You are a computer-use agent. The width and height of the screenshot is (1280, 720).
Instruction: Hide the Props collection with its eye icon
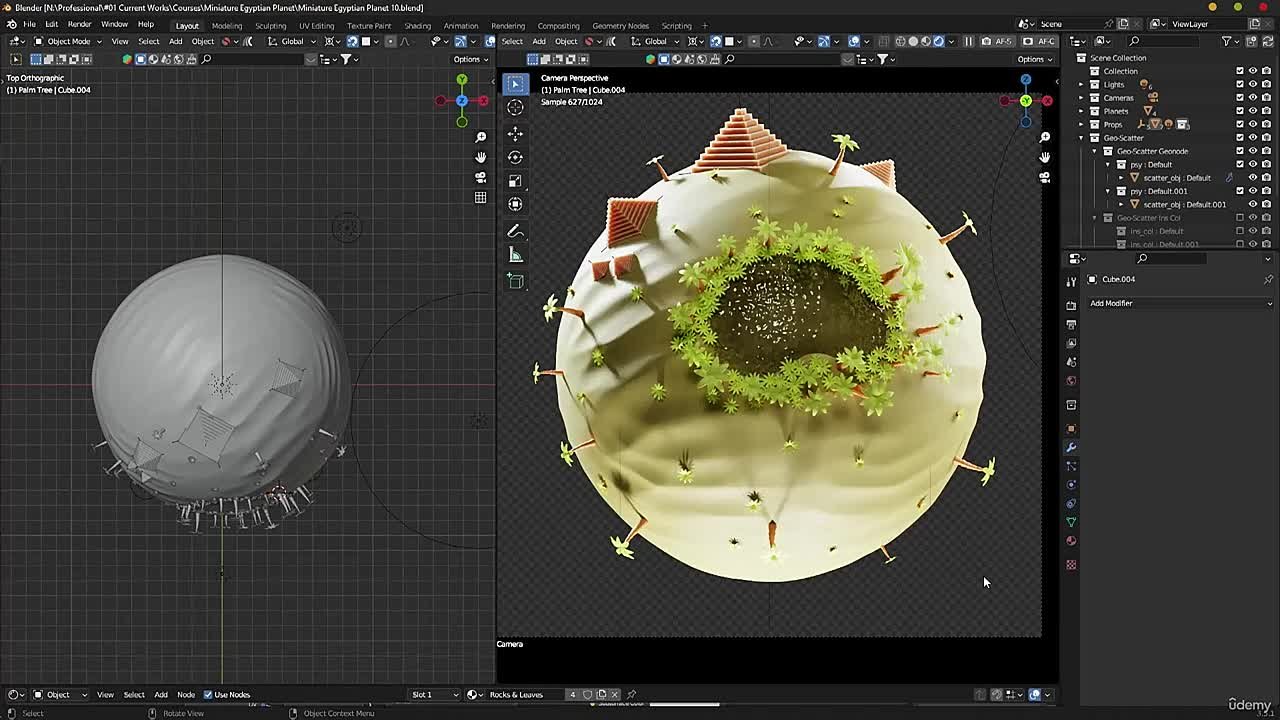(1252, 123)
